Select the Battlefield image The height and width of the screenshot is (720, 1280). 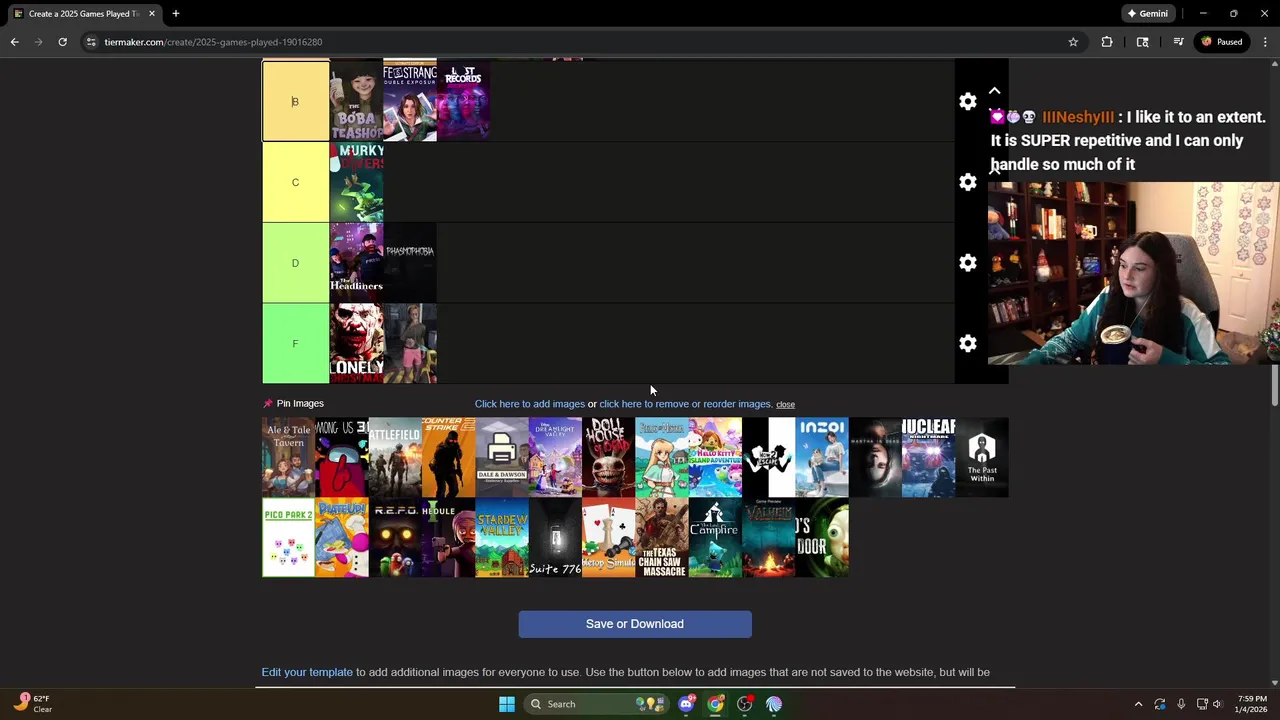[x=395, y=457]
